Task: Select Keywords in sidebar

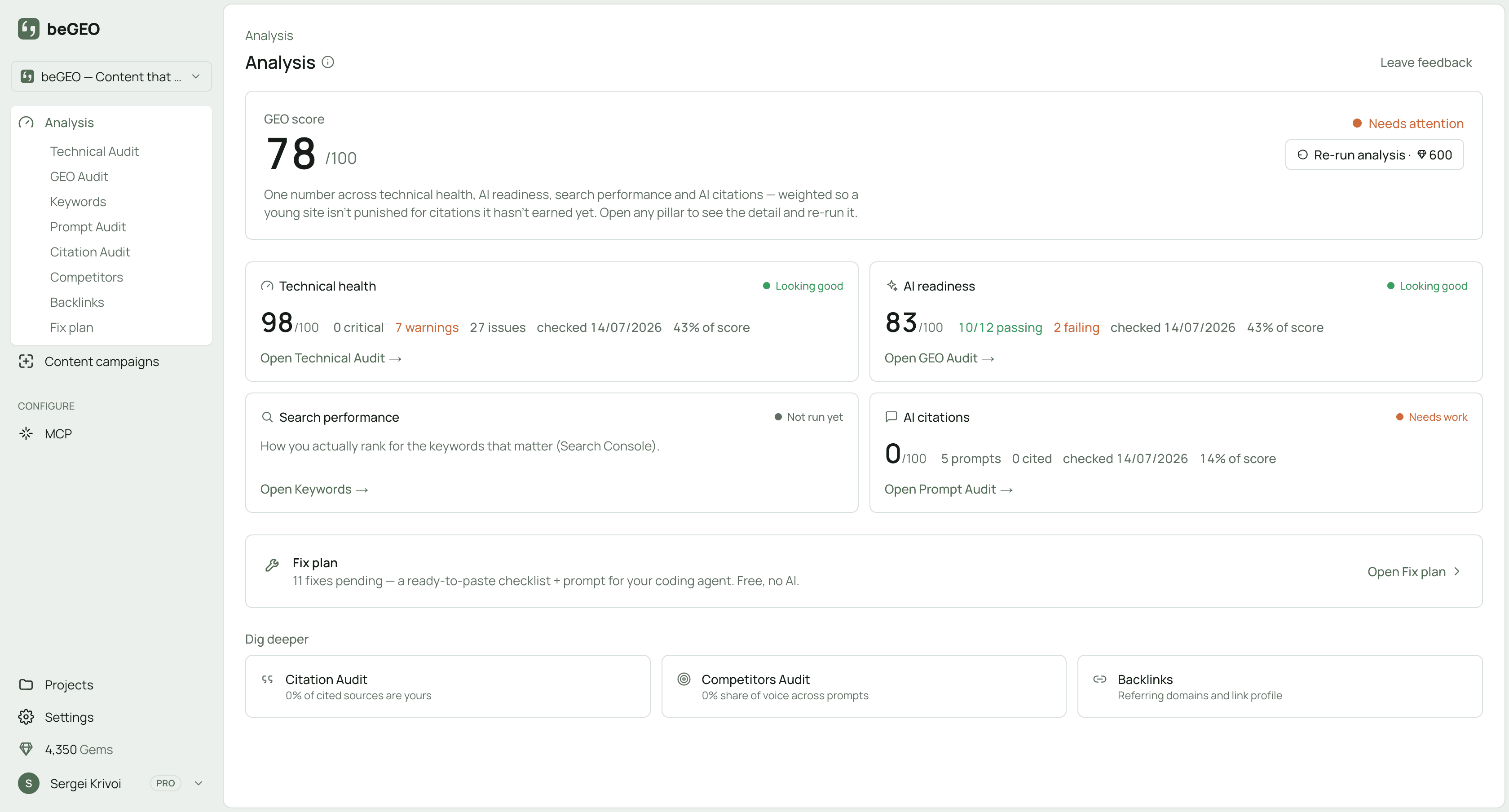Action: click(78, 202)
